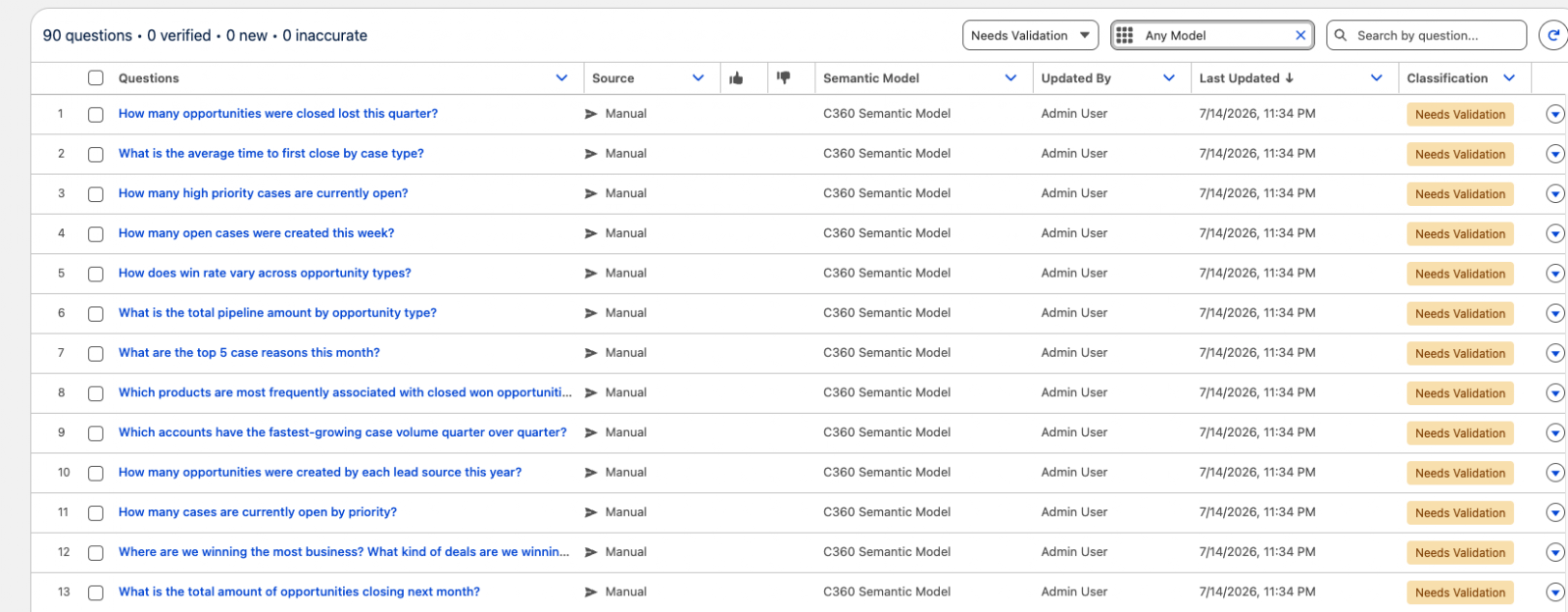Image resolution: width=1568 pixels, height=612 pixels.
Task: Click the grid icon in the Any Model box
Action: click(1124, 35)
